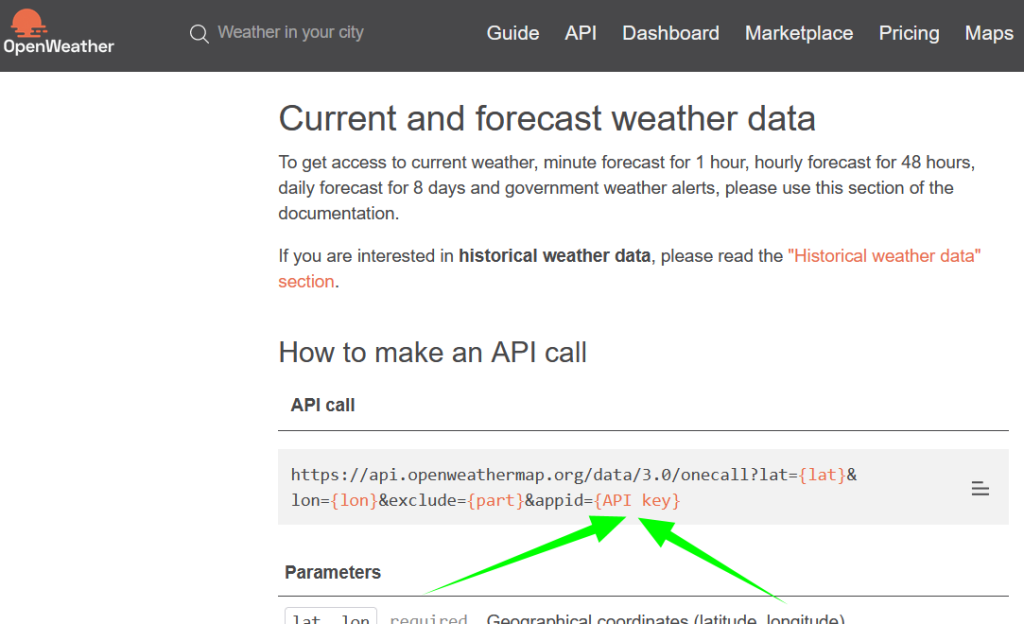This screenshot has height=624, width=1024.
Task: View the Pricing page
Action: coord(908,33)
